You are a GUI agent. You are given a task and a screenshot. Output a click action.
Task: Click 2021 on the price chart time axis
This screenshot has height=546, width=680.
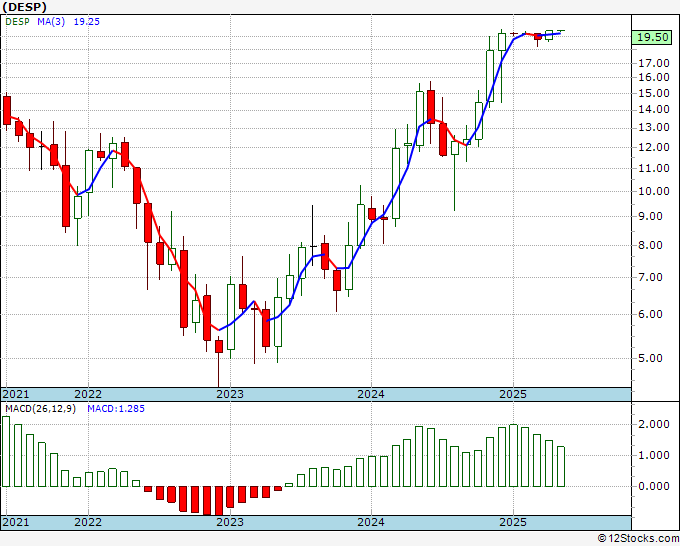pyautogui.click(x=16, y=394)
